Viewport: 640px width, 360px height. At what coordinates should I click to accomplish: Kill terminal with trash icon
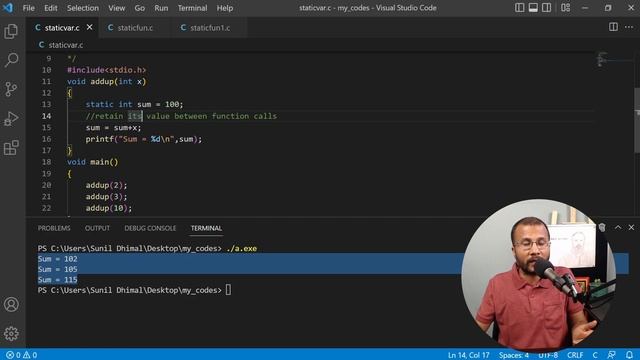[x=602, y=227]
